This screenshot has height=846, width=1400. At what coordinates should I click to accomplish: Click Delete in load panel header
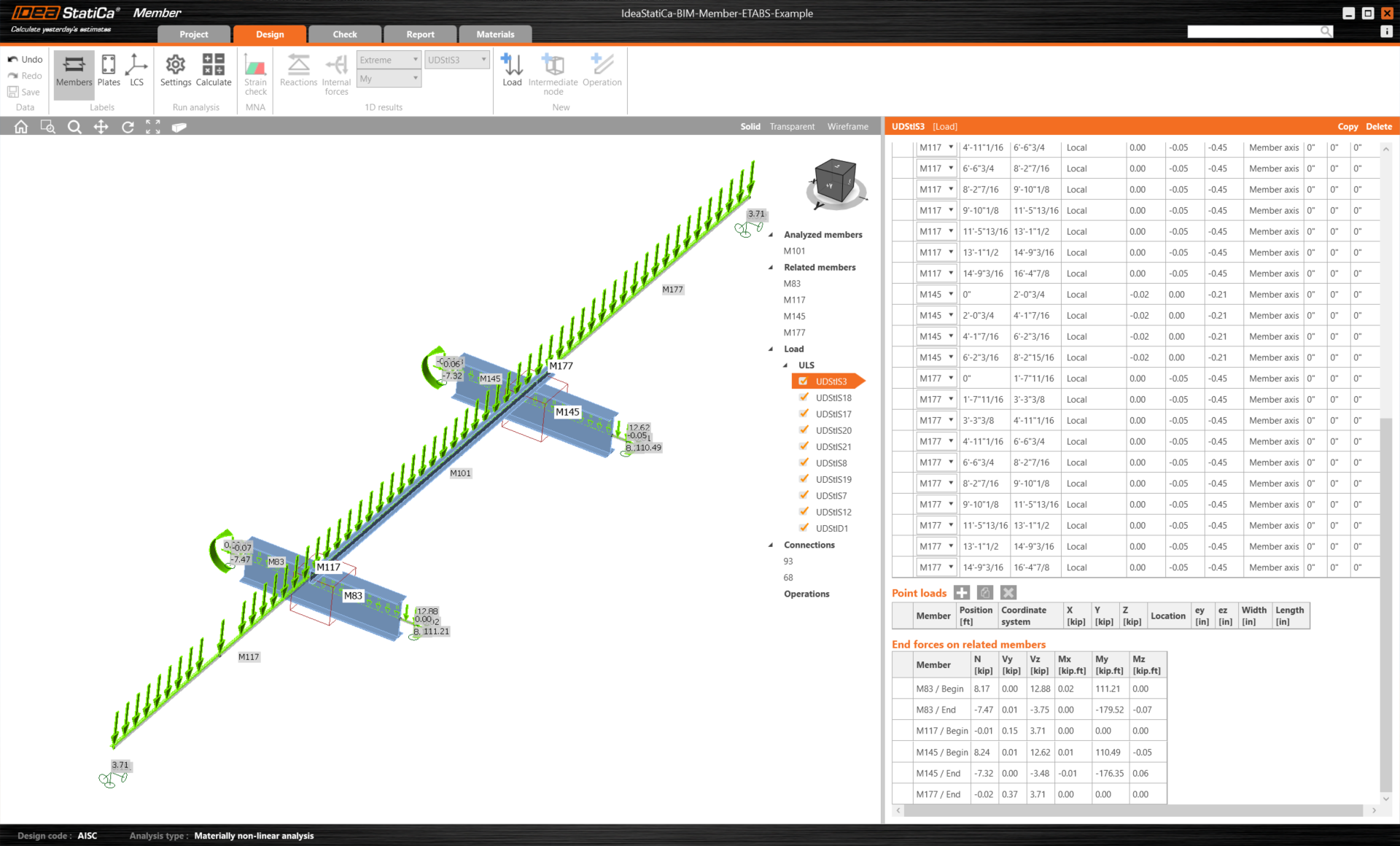click(1378, 126)
